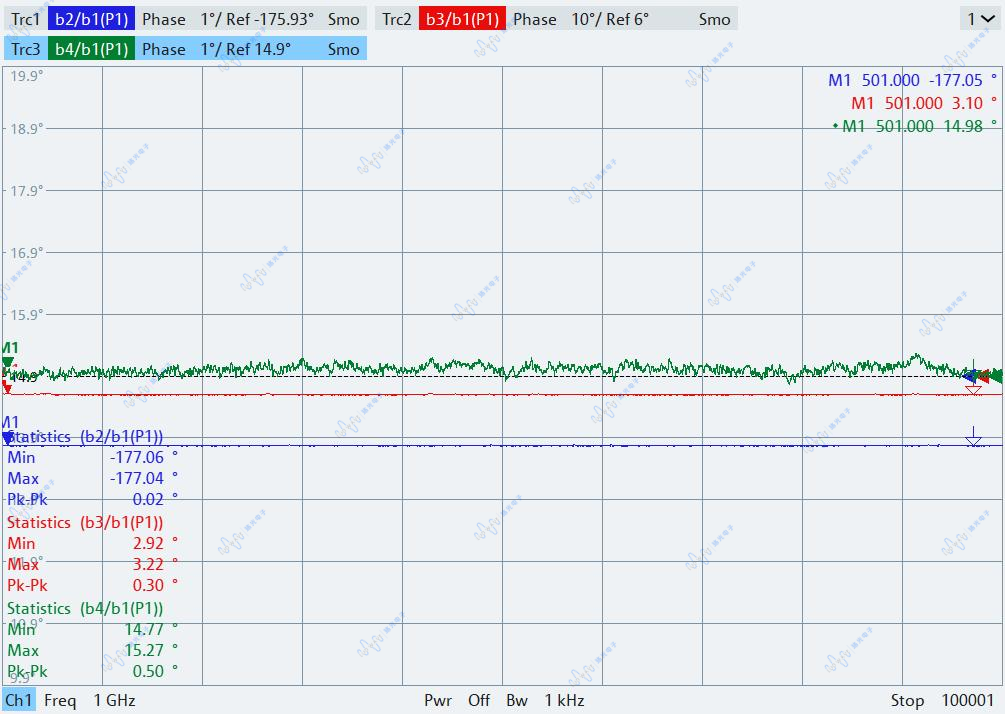Screen dimensions: 1005x714
Task: Select the red outlined marker on Trc2 trace
Action: pos(973,389)
